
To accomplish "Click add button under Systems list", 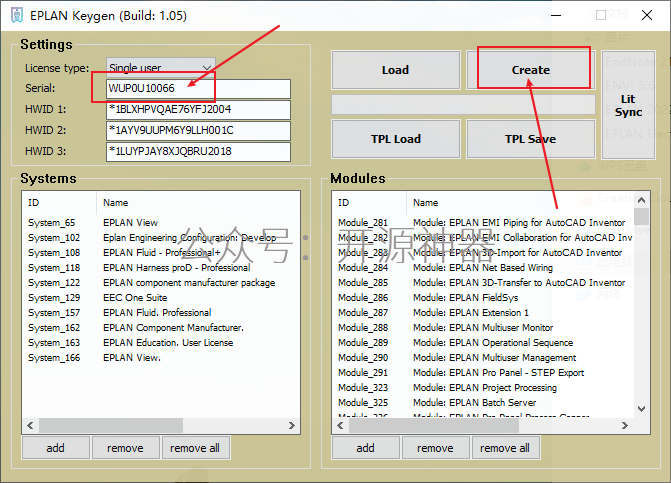I will point(56,448).
